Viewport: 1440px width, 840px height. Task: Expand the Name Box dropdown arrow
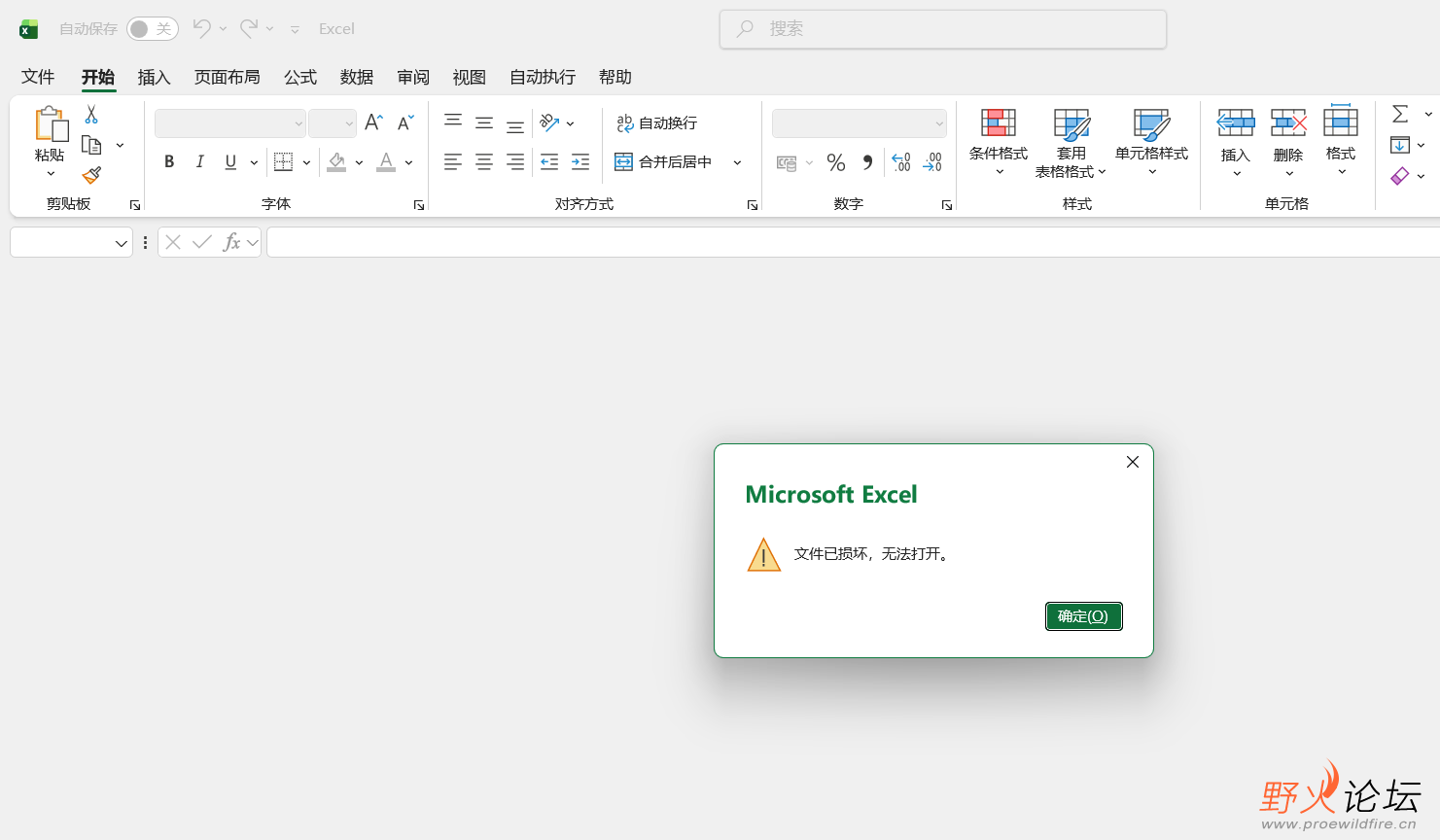[122, 243]
